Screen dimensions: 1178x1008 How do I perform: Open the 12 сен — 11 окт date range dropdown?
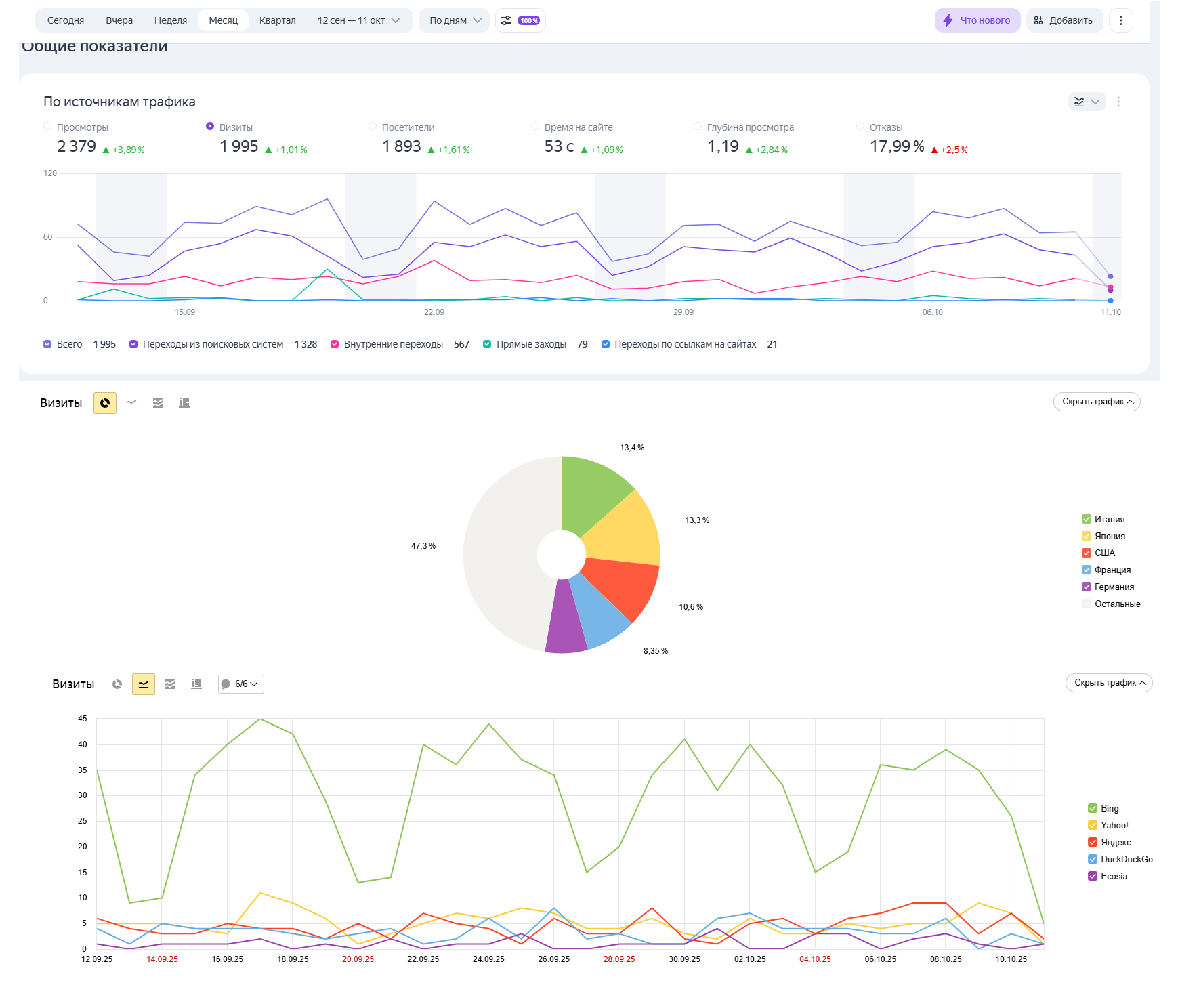pos(358,20)
